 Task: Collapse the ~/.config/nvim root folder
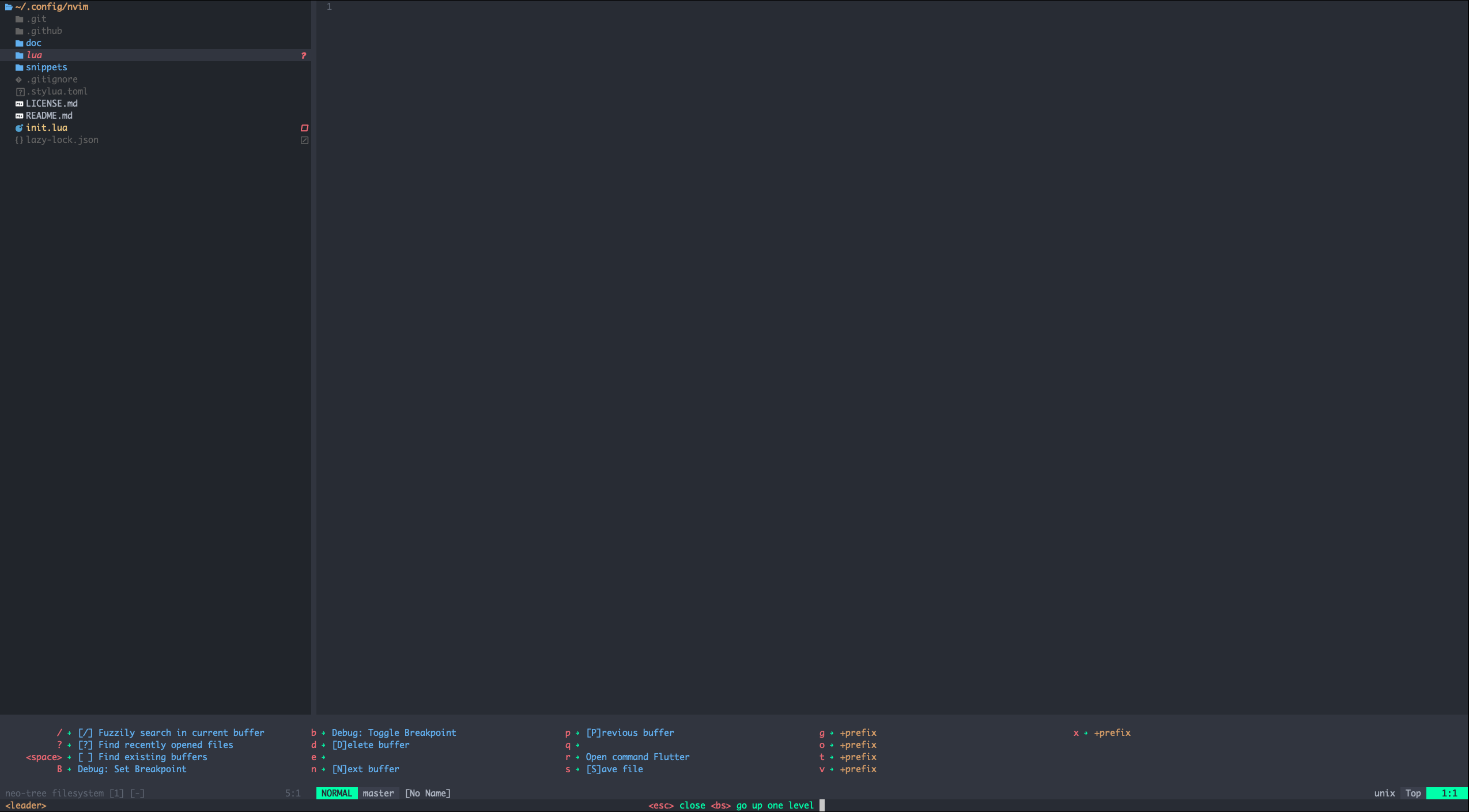(x=52, y=7)
